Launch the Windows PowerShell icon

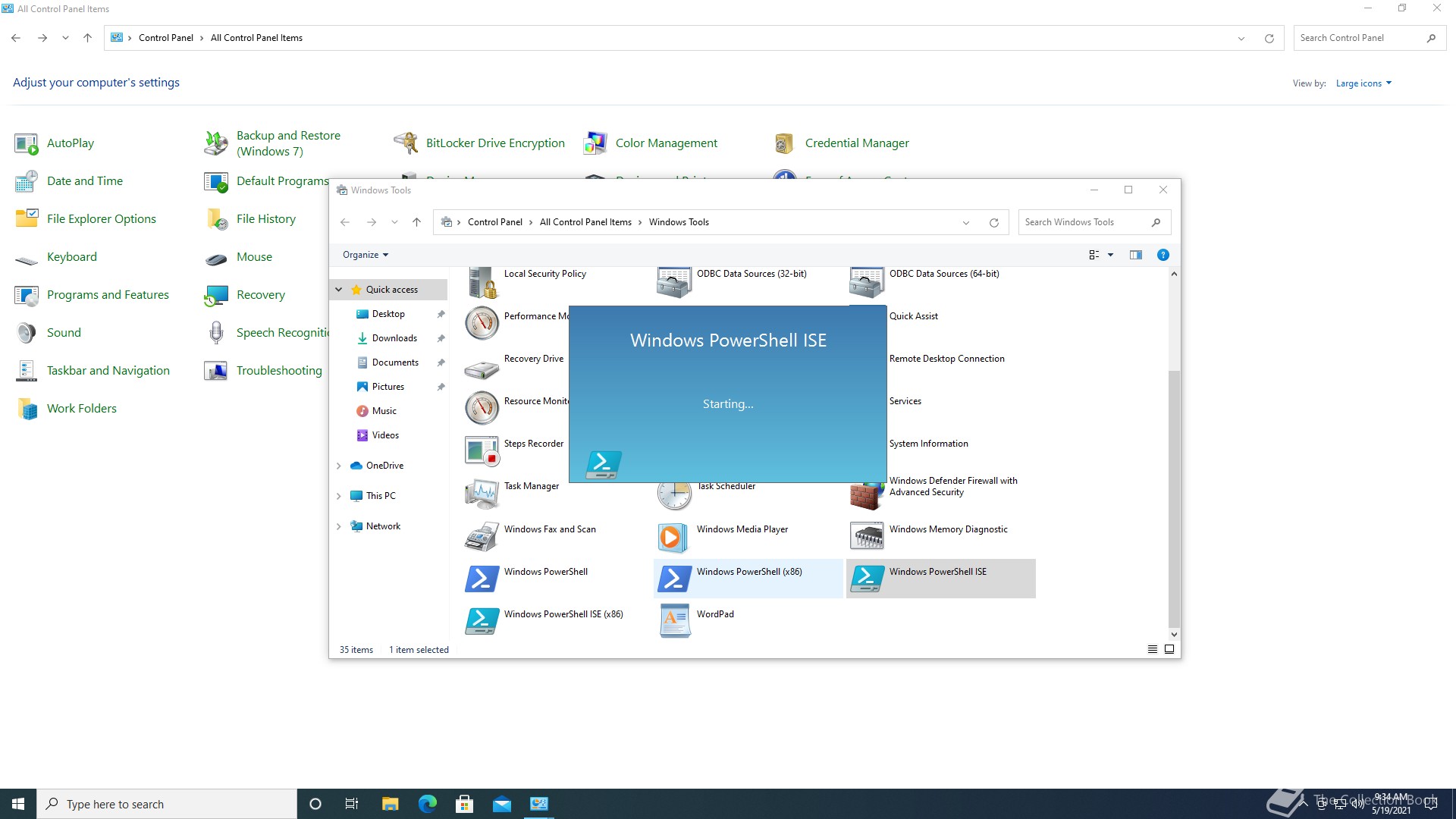click(x=482, y=579)
